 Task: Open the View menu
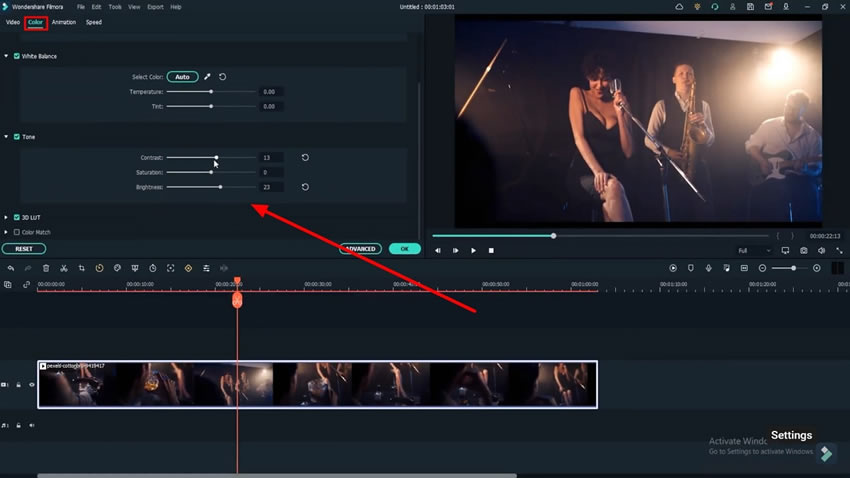pyautogui.click(x=134, y=7)
